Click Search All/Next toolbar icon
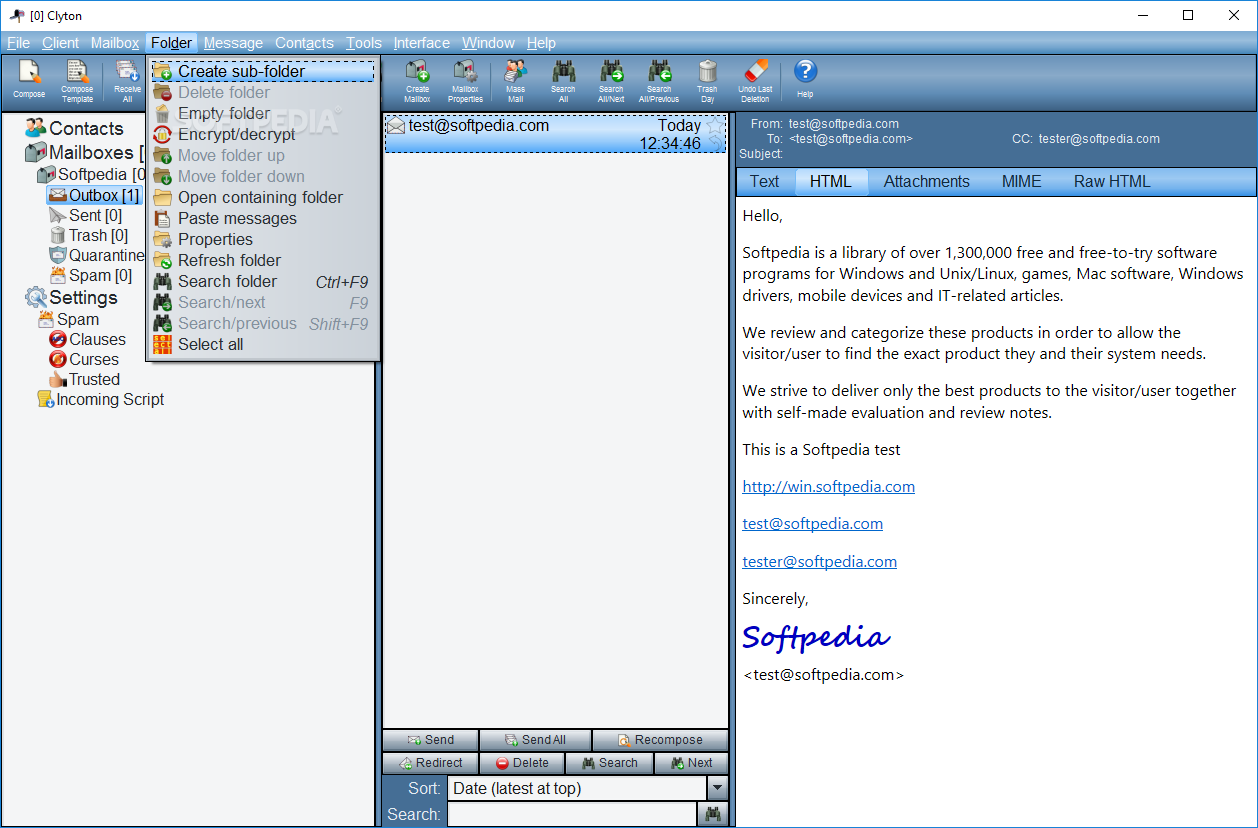 pos(611,80)
